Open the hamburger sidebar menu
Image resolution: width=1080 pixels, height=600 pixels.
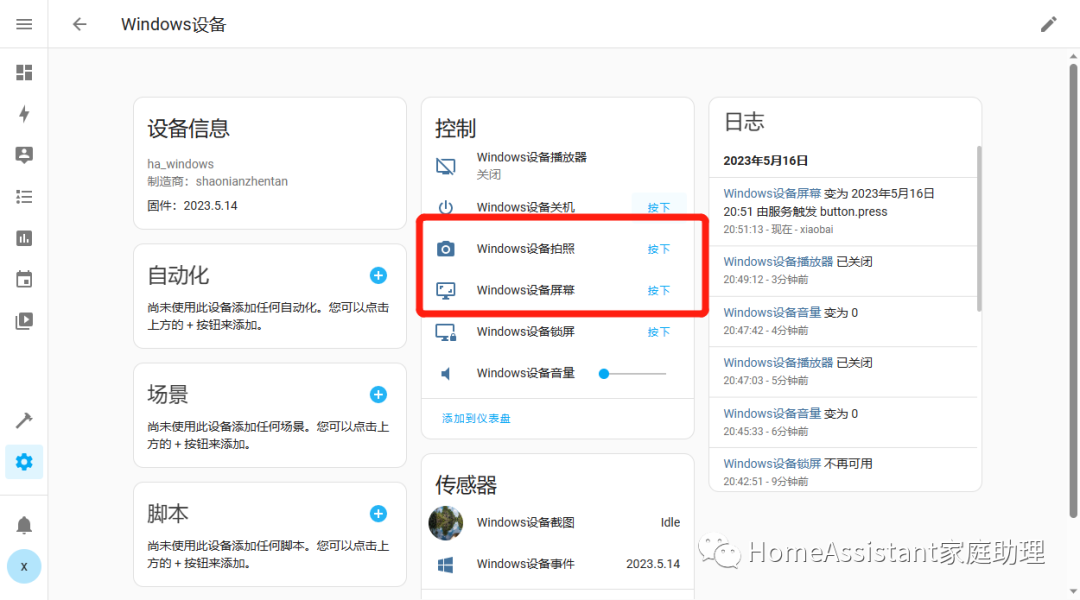point(24,24)
